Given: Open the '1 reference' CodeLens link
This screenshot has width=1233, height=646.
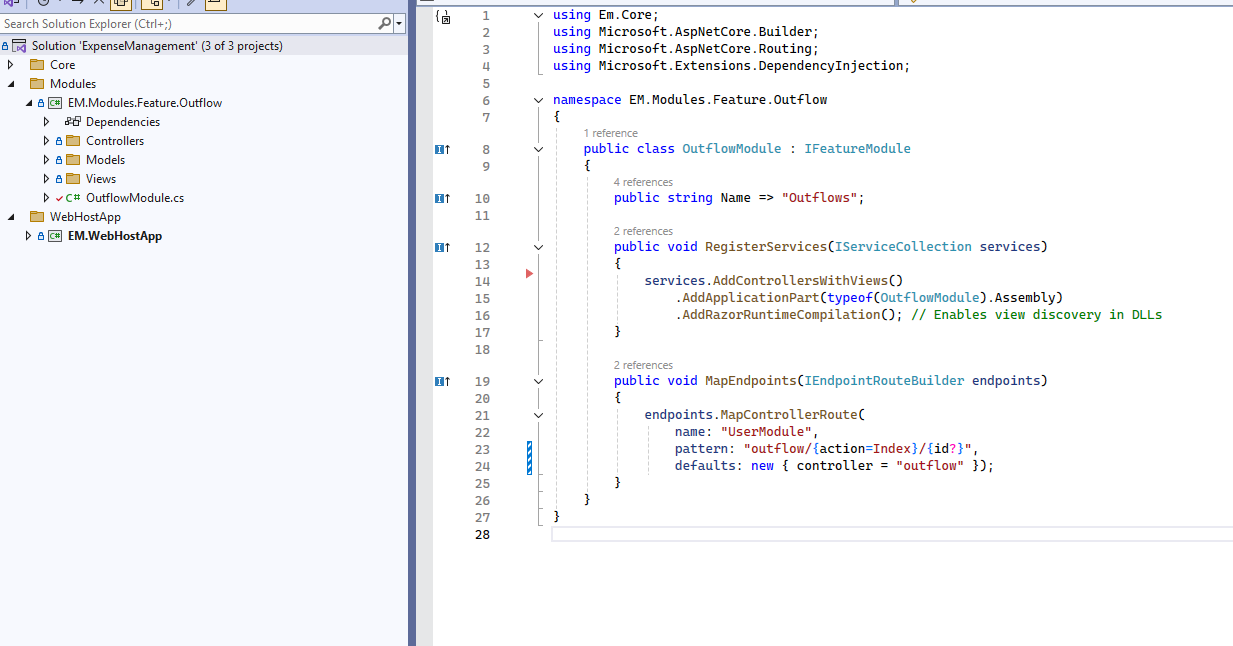Looking at the screenshot, I should (611, 133).
